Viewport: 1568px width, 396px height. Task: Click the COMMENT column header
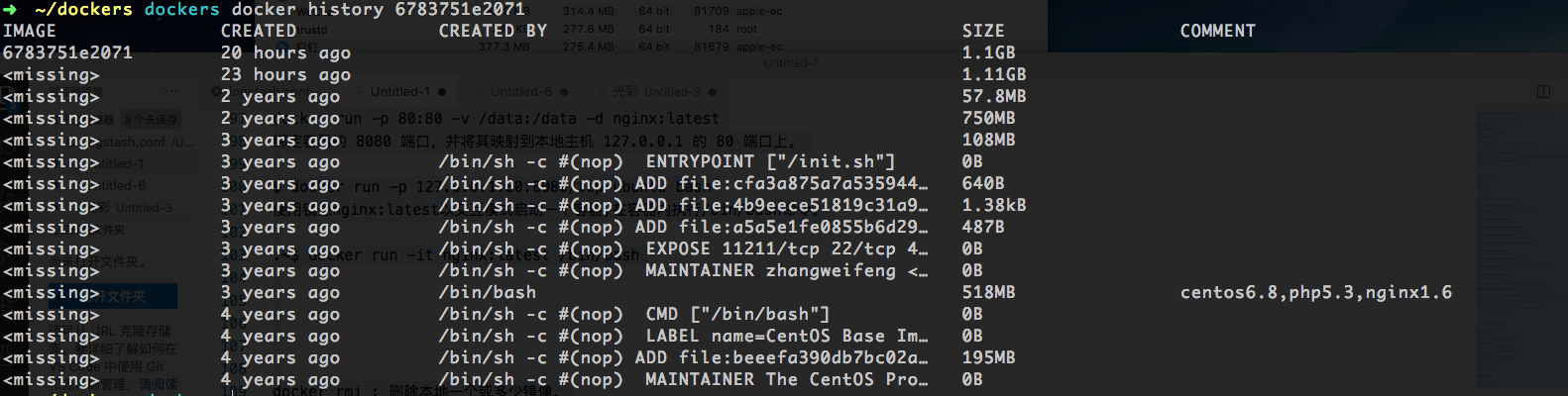tap(1217, 31)
